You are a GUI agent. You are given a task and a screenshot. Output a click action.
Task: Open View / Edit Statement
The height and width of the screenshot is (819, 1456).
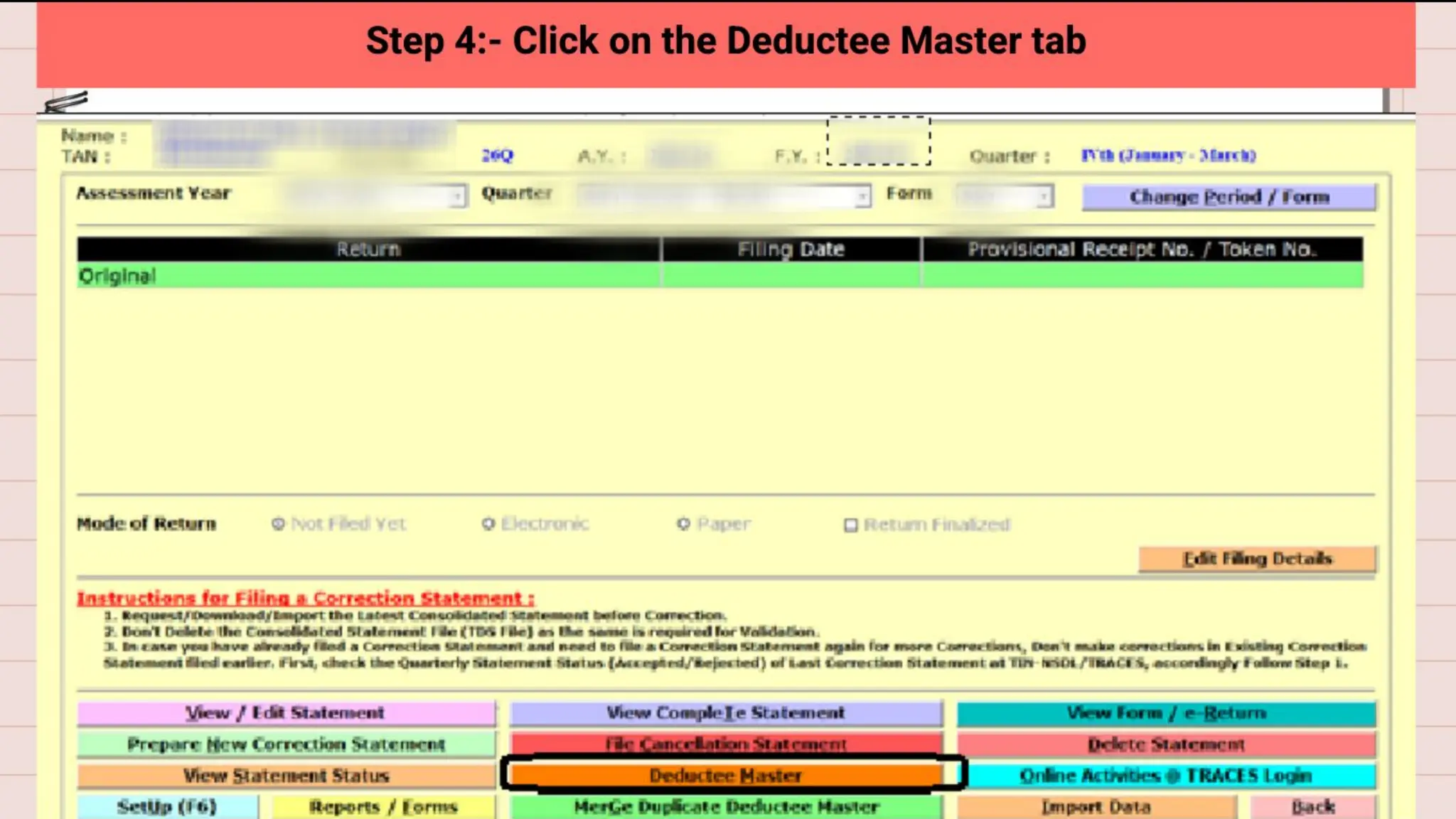tap(286, 713)
